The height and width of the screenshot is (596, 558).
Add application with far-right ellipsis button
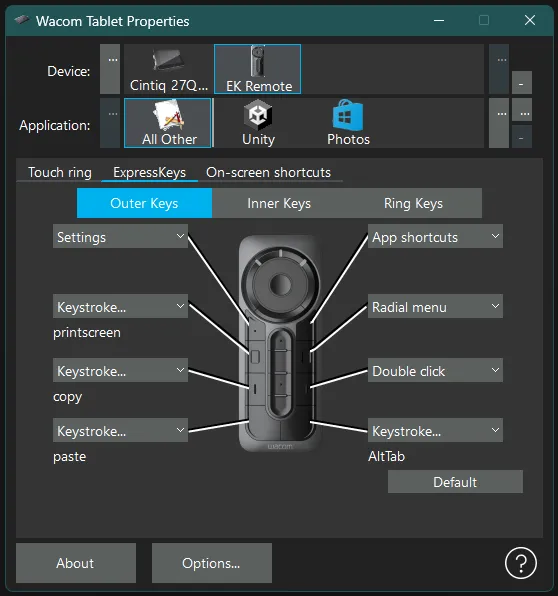point(522,110)
